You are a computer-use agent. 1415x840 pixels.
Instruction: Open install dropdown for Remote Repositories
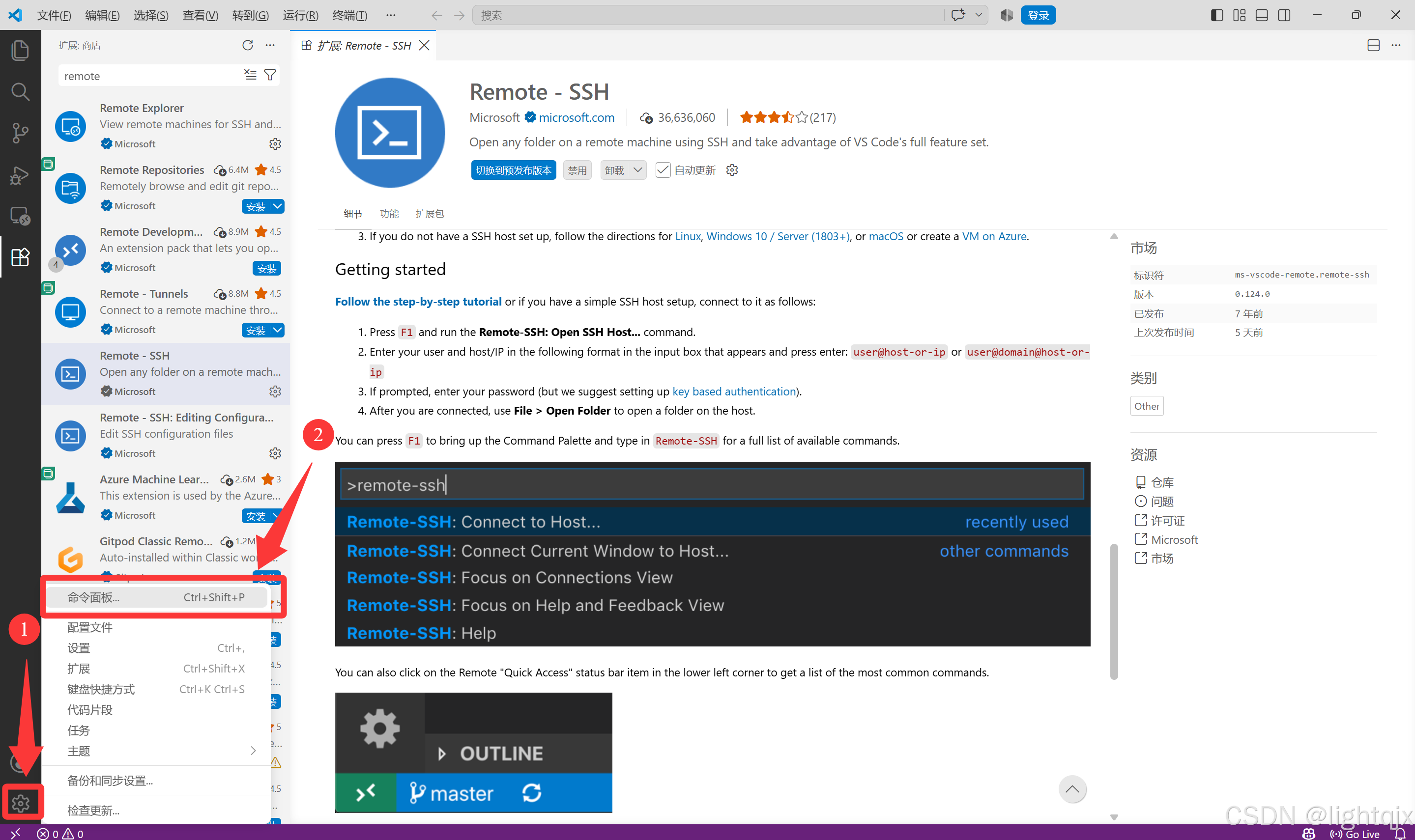coord(278,207)
